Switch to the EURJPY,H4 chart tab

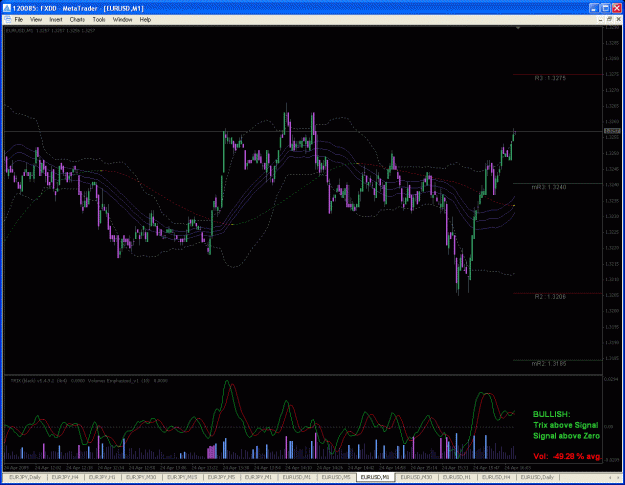coord(66,477)
